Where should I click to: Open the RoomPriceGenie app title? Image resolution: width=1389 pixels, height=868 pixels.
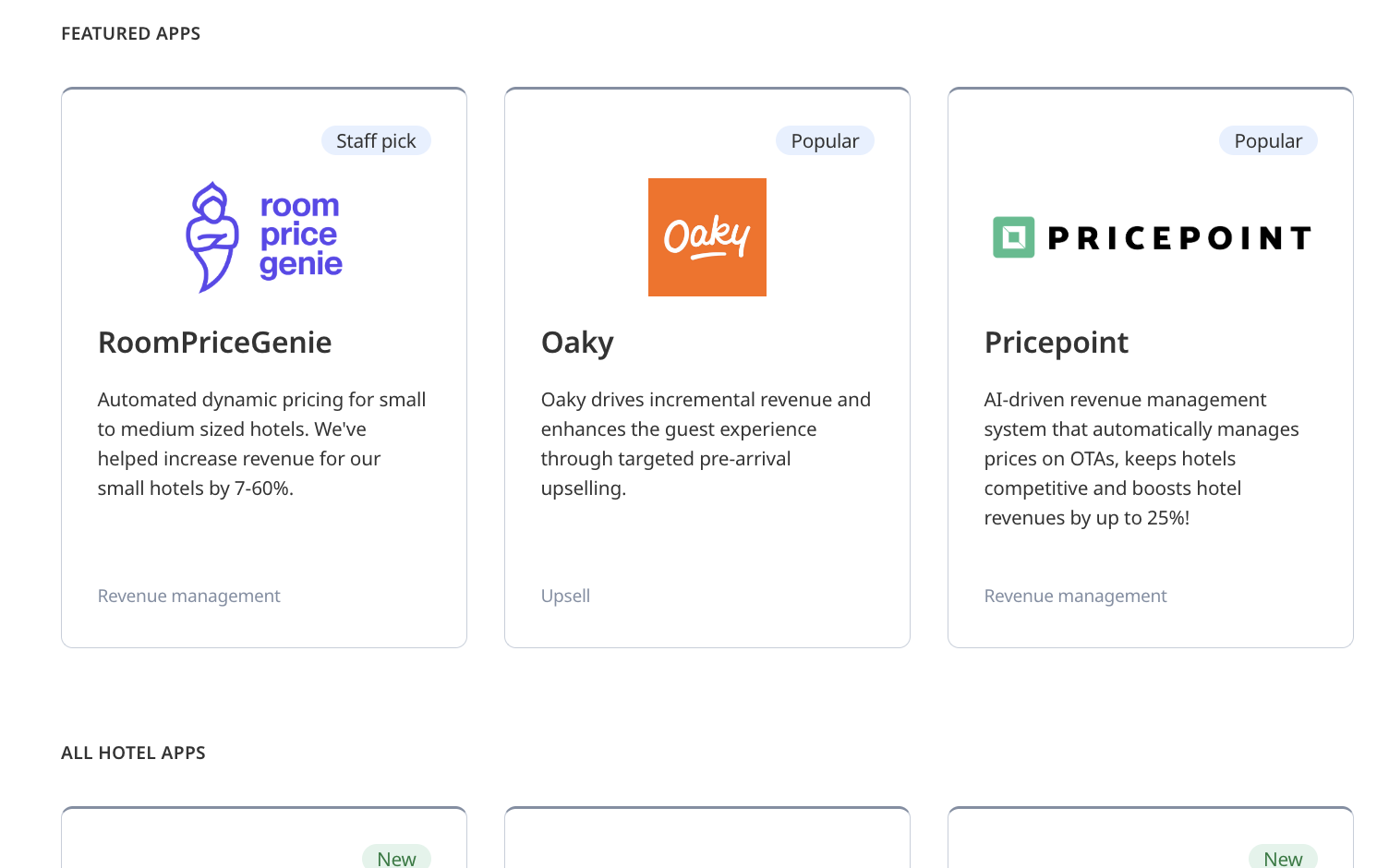click(214, 343)
